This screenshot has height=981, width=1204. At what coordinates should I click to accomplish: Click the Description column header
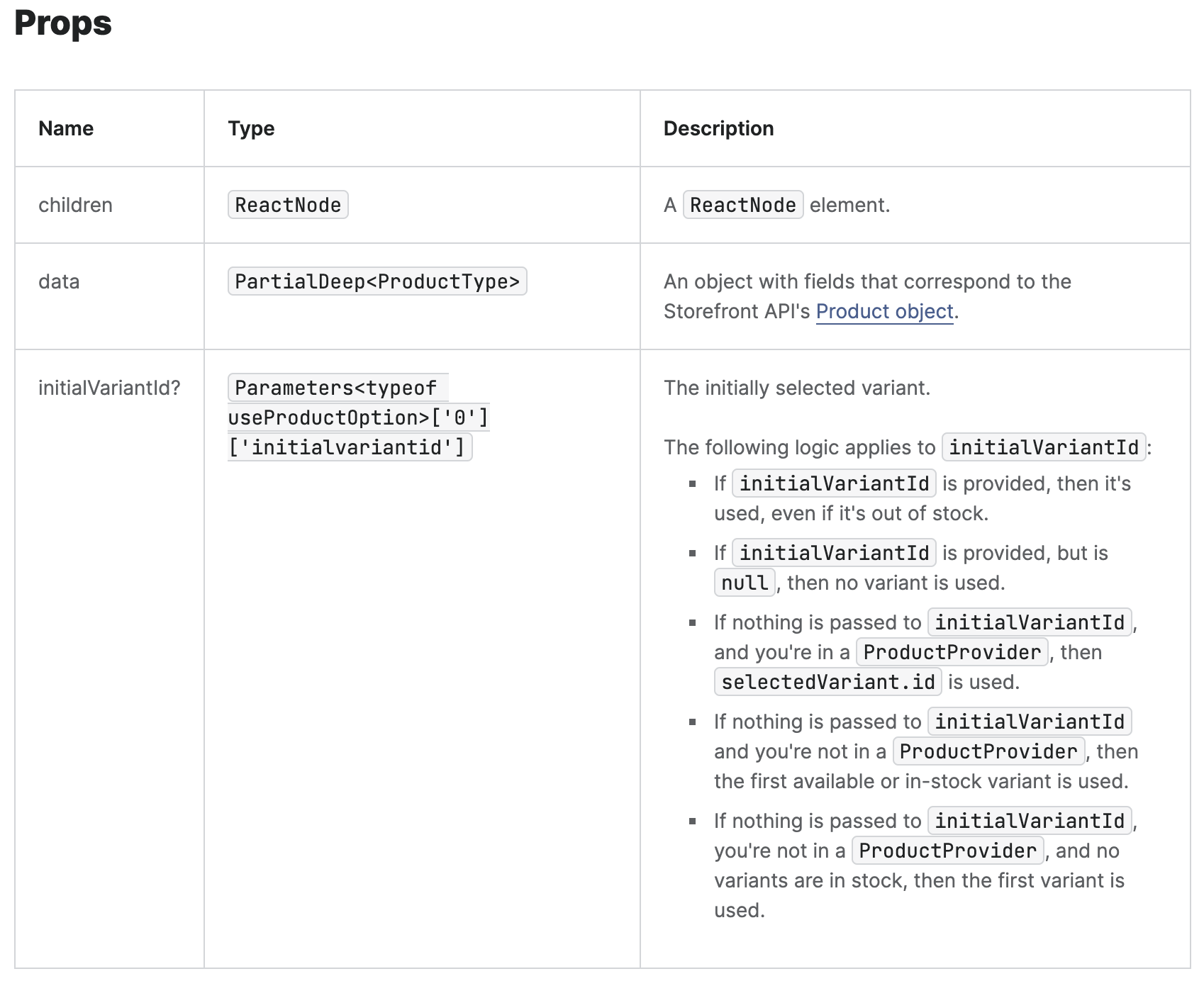point(718,128)
